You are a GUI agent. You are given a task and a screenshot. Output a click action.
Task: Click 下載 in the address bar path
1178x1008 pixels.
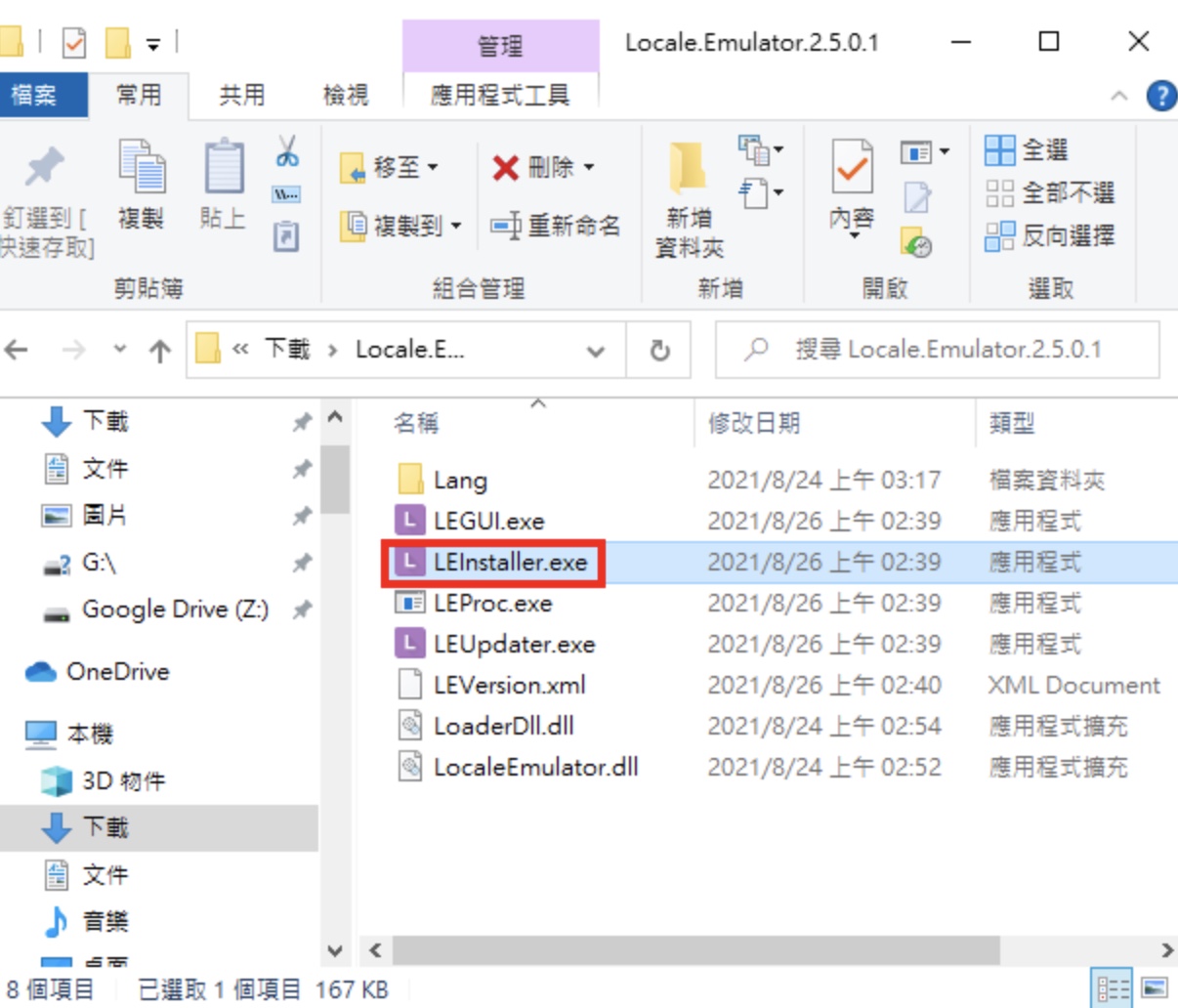point(287,350)
